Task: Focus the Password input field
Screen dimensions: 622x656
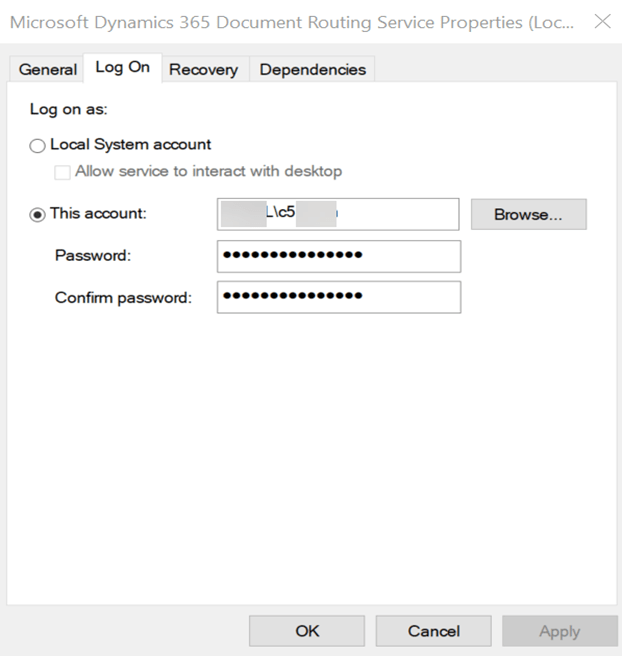Action: [x=338, y=256]
